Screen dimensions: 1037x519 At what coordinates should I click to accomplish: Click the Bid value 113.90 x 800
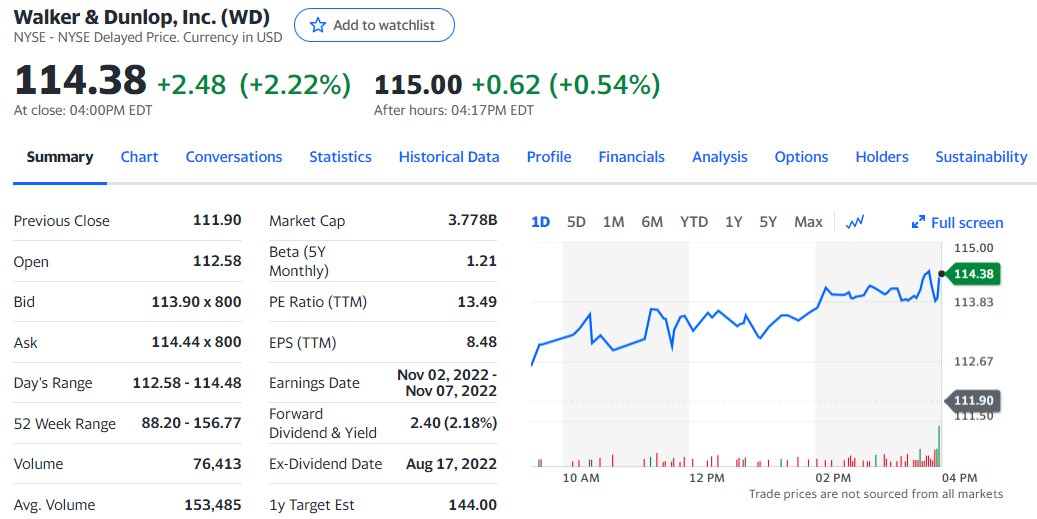tap(196, 301)
